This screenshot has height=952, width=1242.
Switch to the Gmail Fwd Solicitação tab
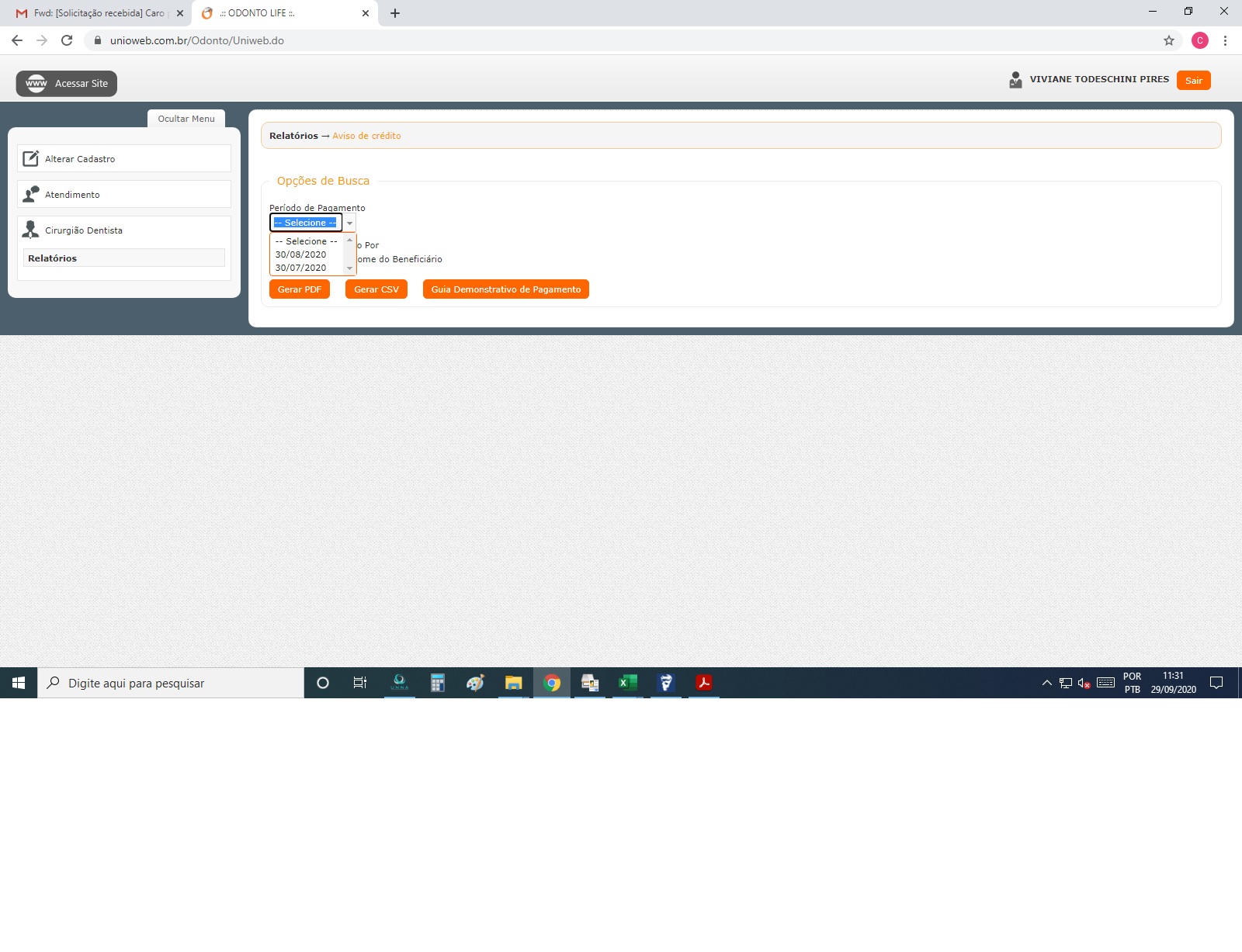pos(99,13)
